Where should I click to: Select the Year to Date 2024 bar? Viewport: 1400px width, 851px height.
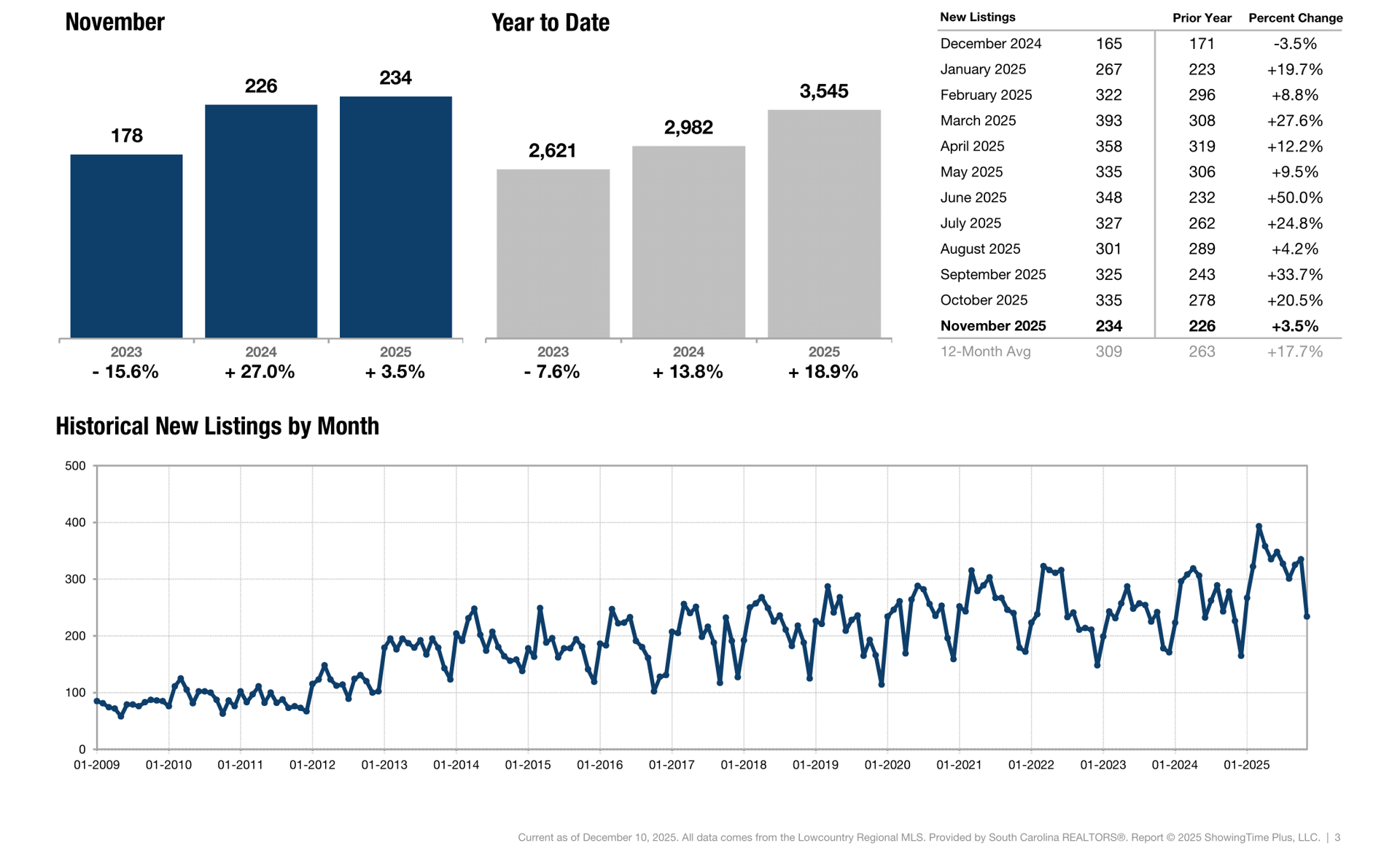(688, 241)
